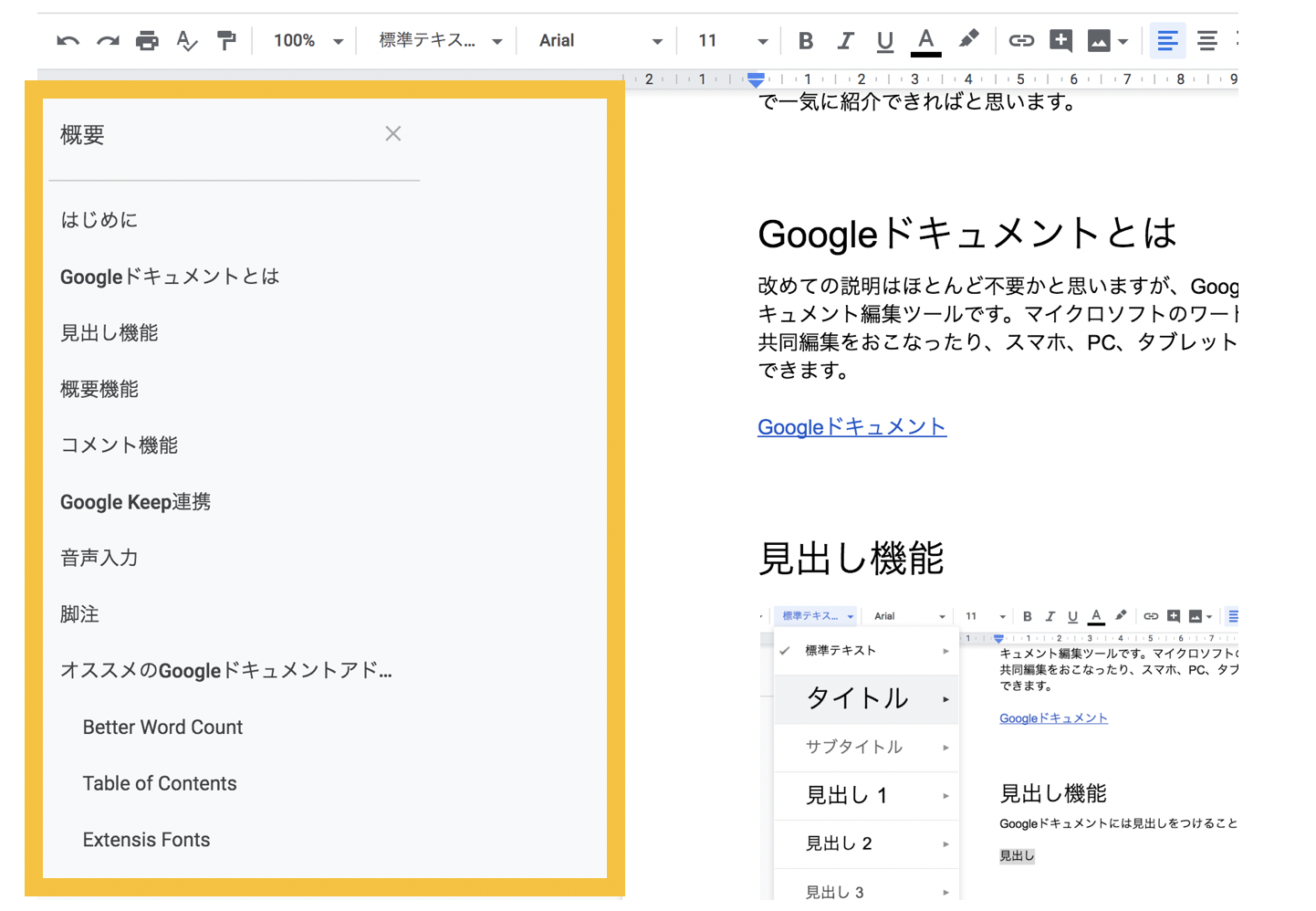Jump to はじめに in the outline
Image resolution: width=1316 pixels, height=911 pixels.
(x=99, y=220)
